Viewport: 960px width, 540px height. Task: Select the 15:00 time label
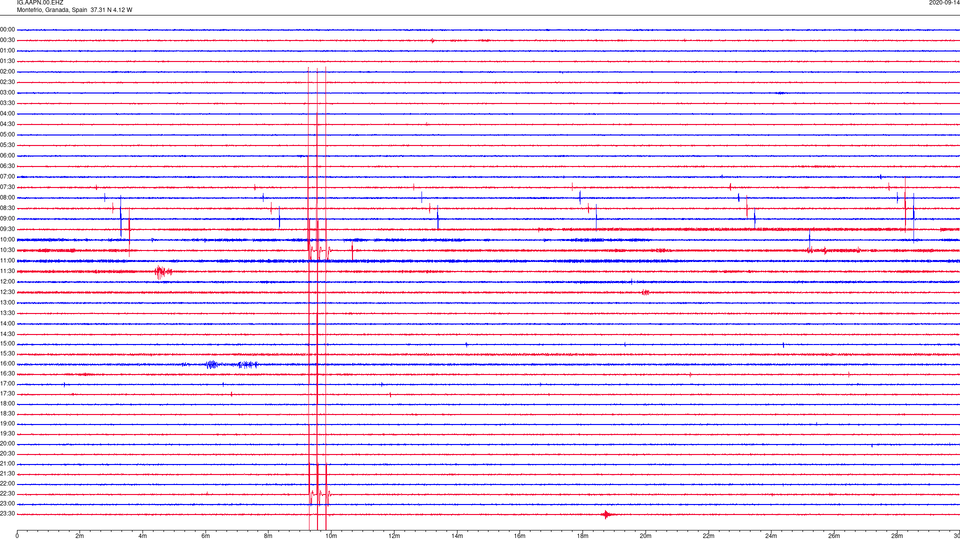(x=7, y=344)
